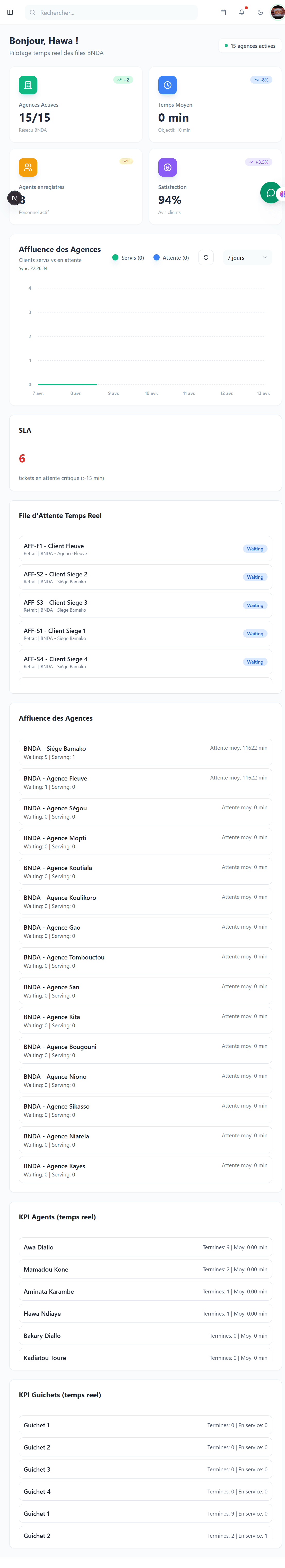Screen dimensions: 285x1568
Task: Open BNDA - Agence Mopti row
Action: (x=145, y=842)
